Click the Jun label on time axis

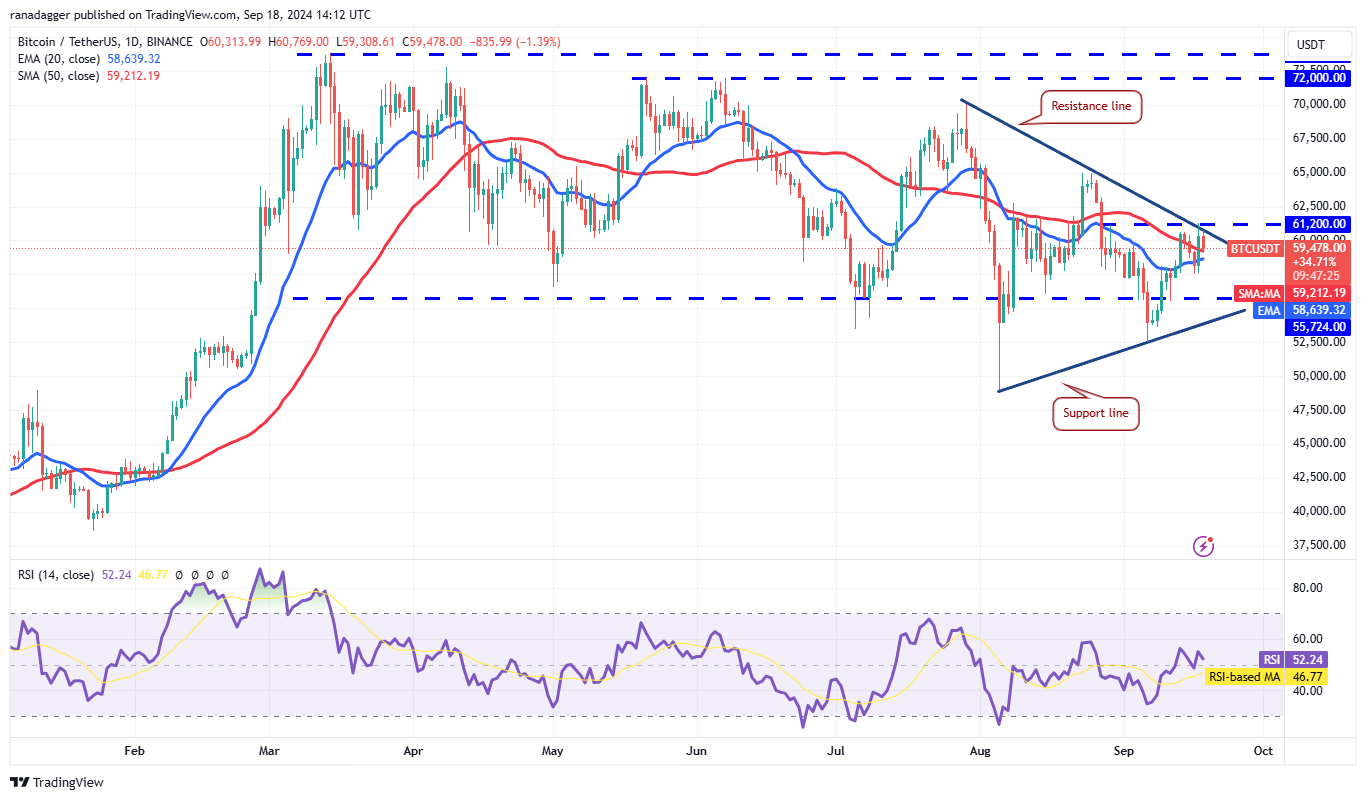[x=697, y=750]
